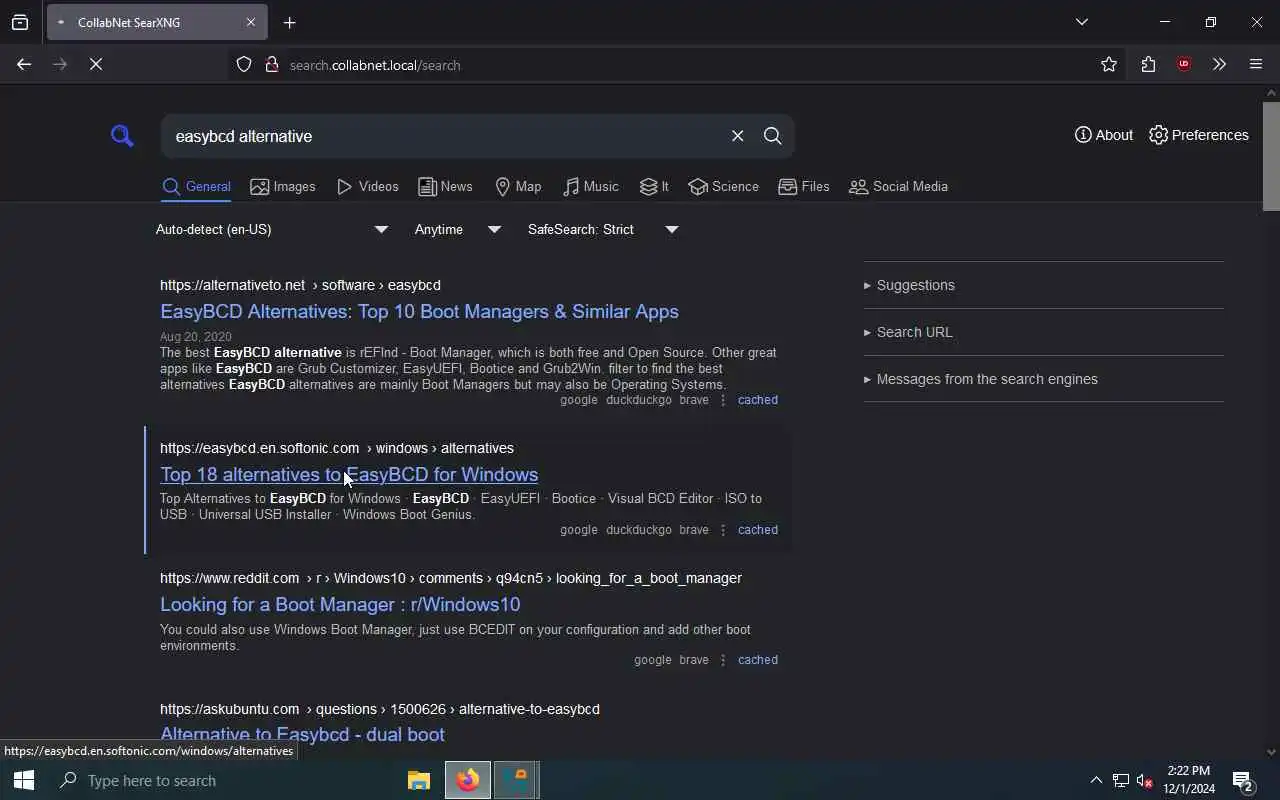
Task: Click the askubuntu.com result URL
Action: (x=380, y=709)
